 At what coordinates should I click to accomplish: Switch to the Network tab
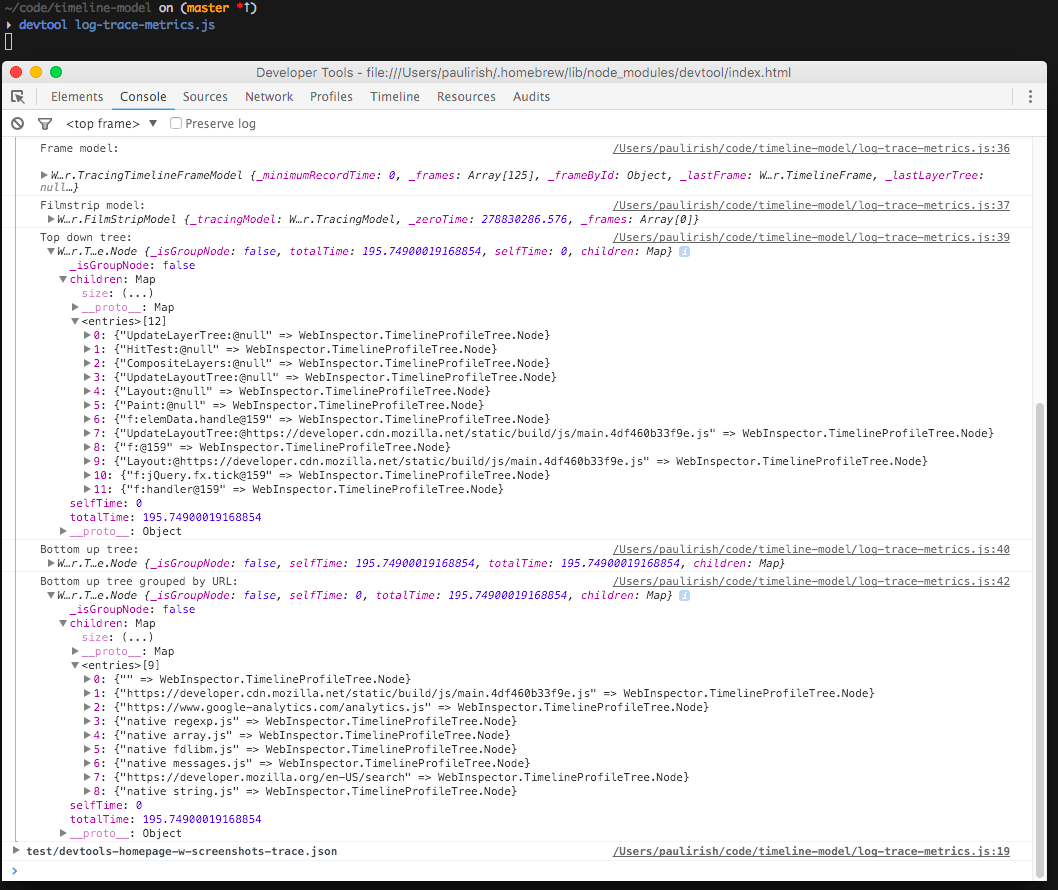269,96
